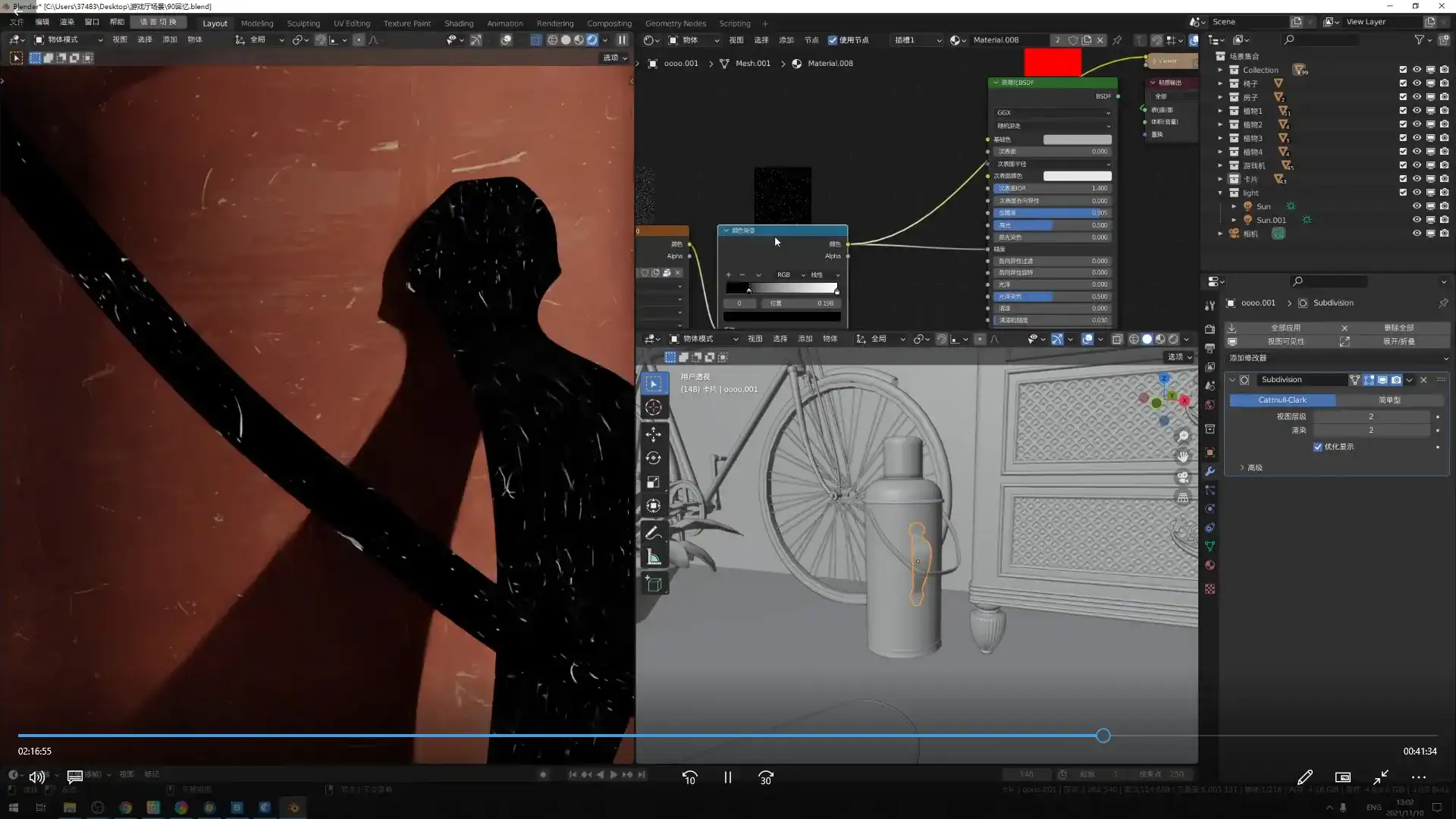The height and width of the screenshot is (819, 1456).
Task: Open the Geometry Nodes workspace tab
Action: (x=675, y=23)
